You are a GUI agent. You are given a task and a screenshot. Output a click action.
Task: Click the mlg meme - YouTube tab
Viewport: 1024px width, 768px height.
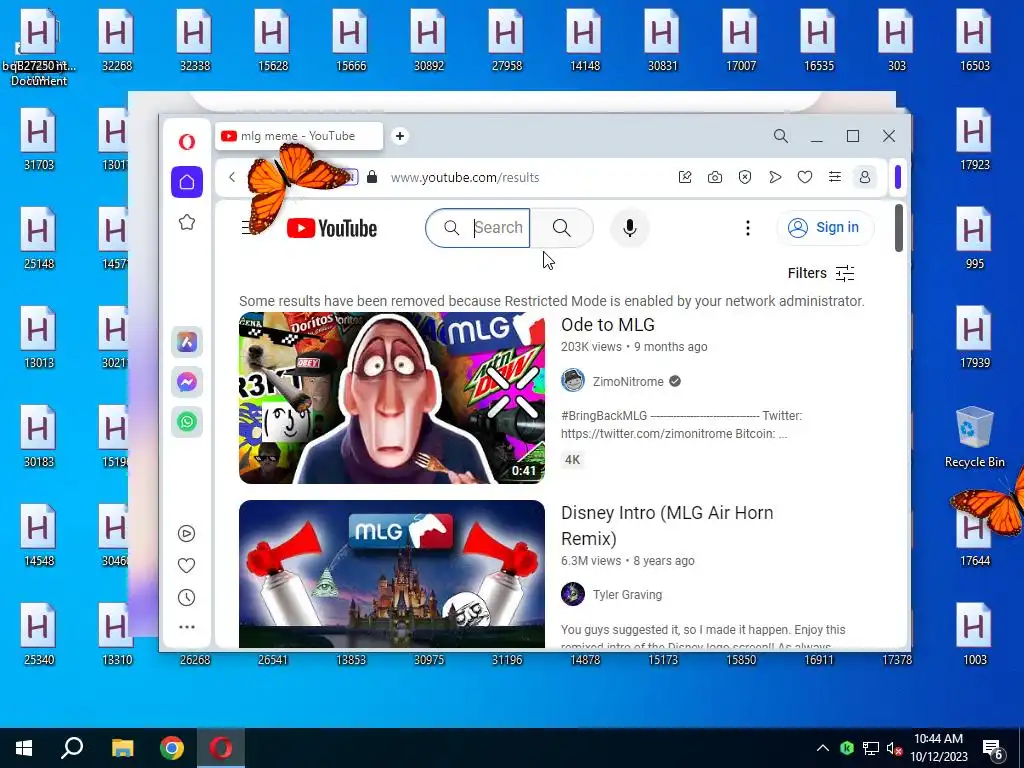click(299, 136)
